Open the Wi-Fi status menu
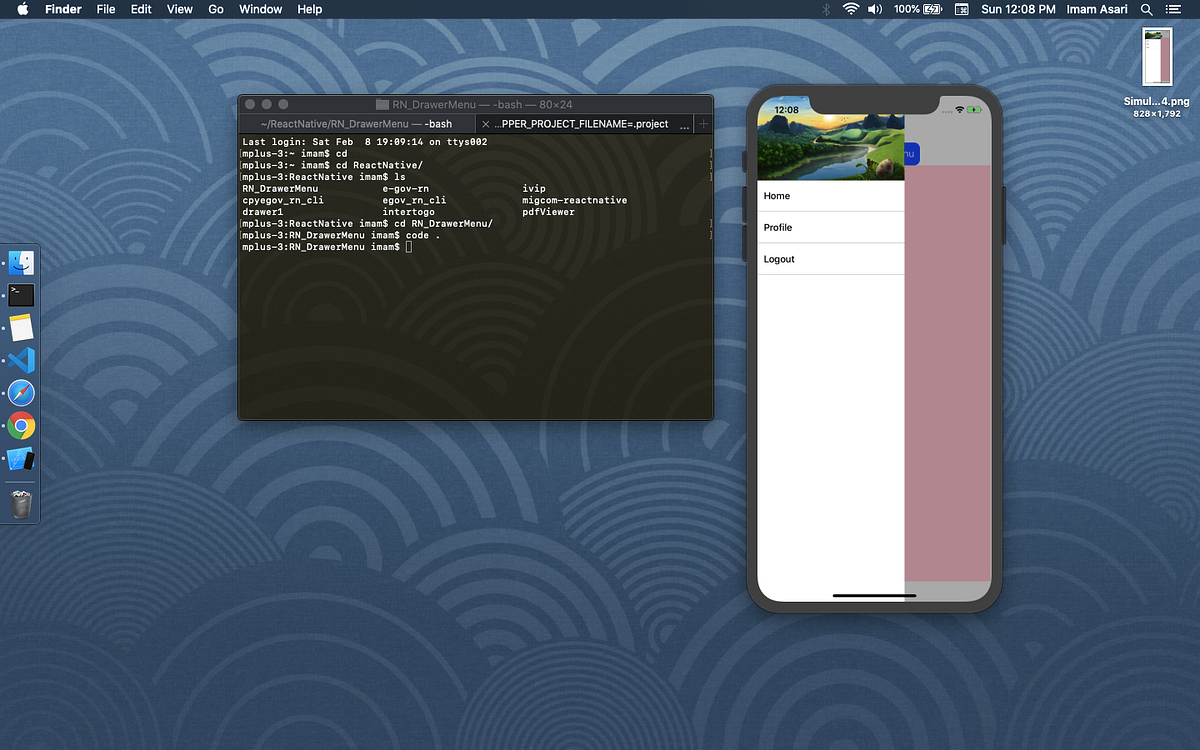 (852, 9)
